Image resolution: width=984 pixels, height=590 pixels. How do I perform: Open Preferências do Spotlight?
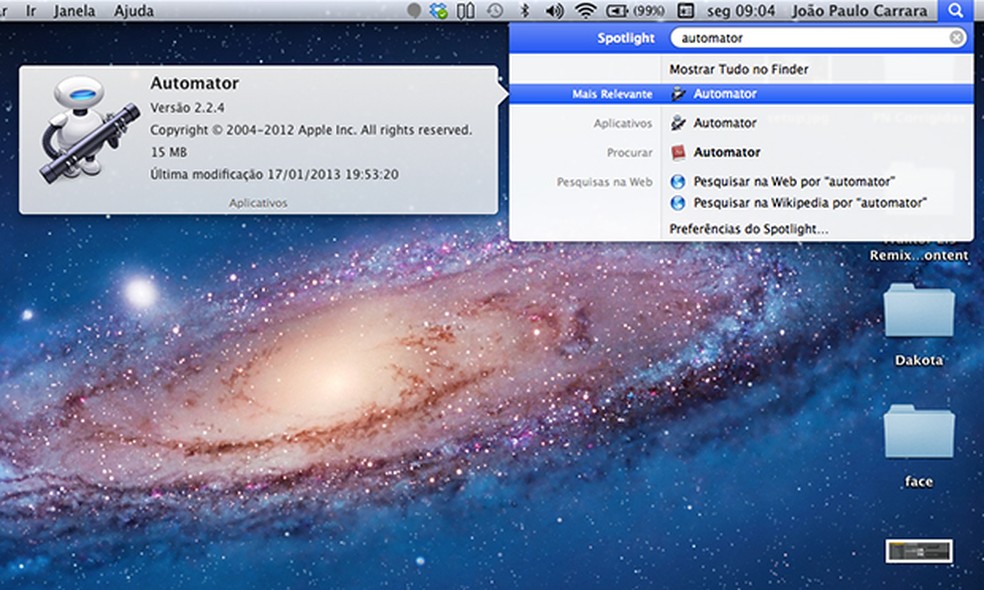pos(748,229)
